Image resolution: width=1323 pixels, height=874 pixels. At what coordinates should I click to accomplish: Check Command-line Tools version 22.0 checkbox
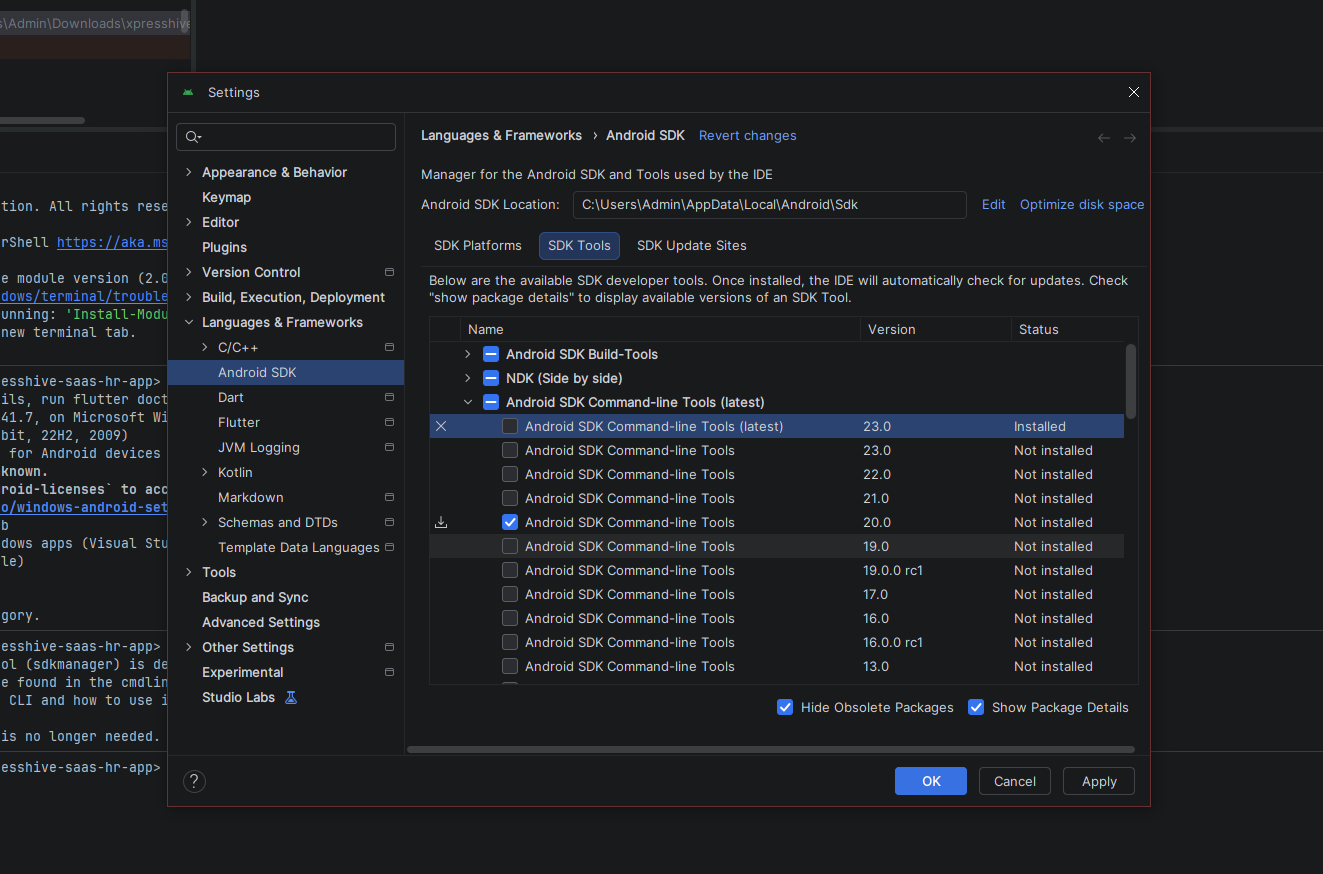(510, 474)
